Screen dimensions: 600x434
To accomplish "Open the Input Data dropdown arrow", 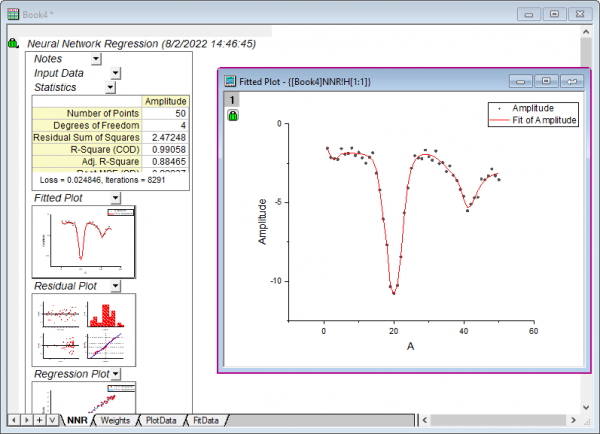I will point(116,73).
